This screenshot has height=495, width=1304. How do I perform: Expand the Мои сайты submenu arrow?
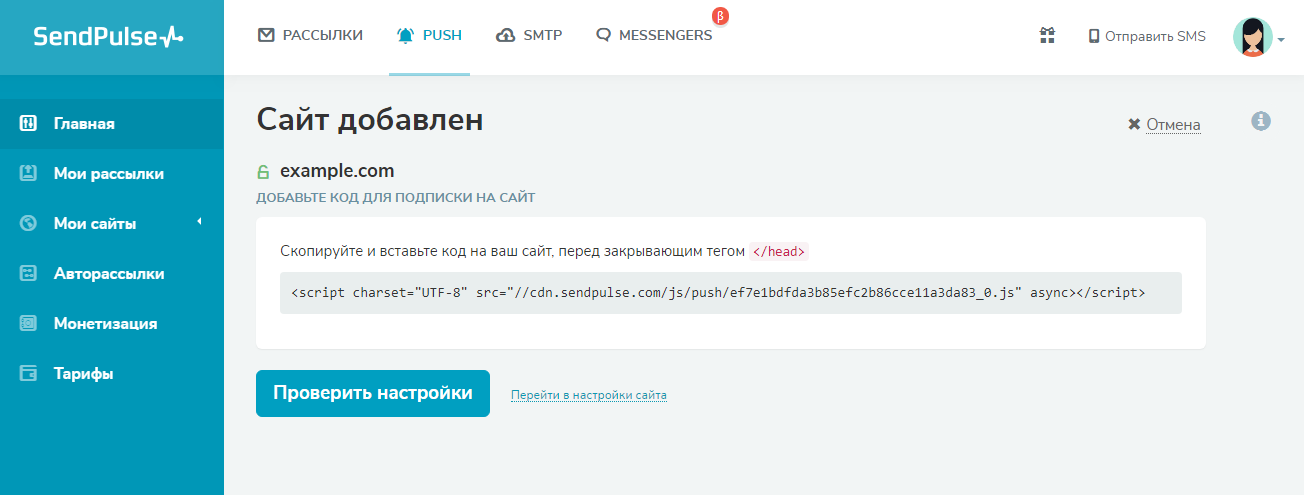199,221
